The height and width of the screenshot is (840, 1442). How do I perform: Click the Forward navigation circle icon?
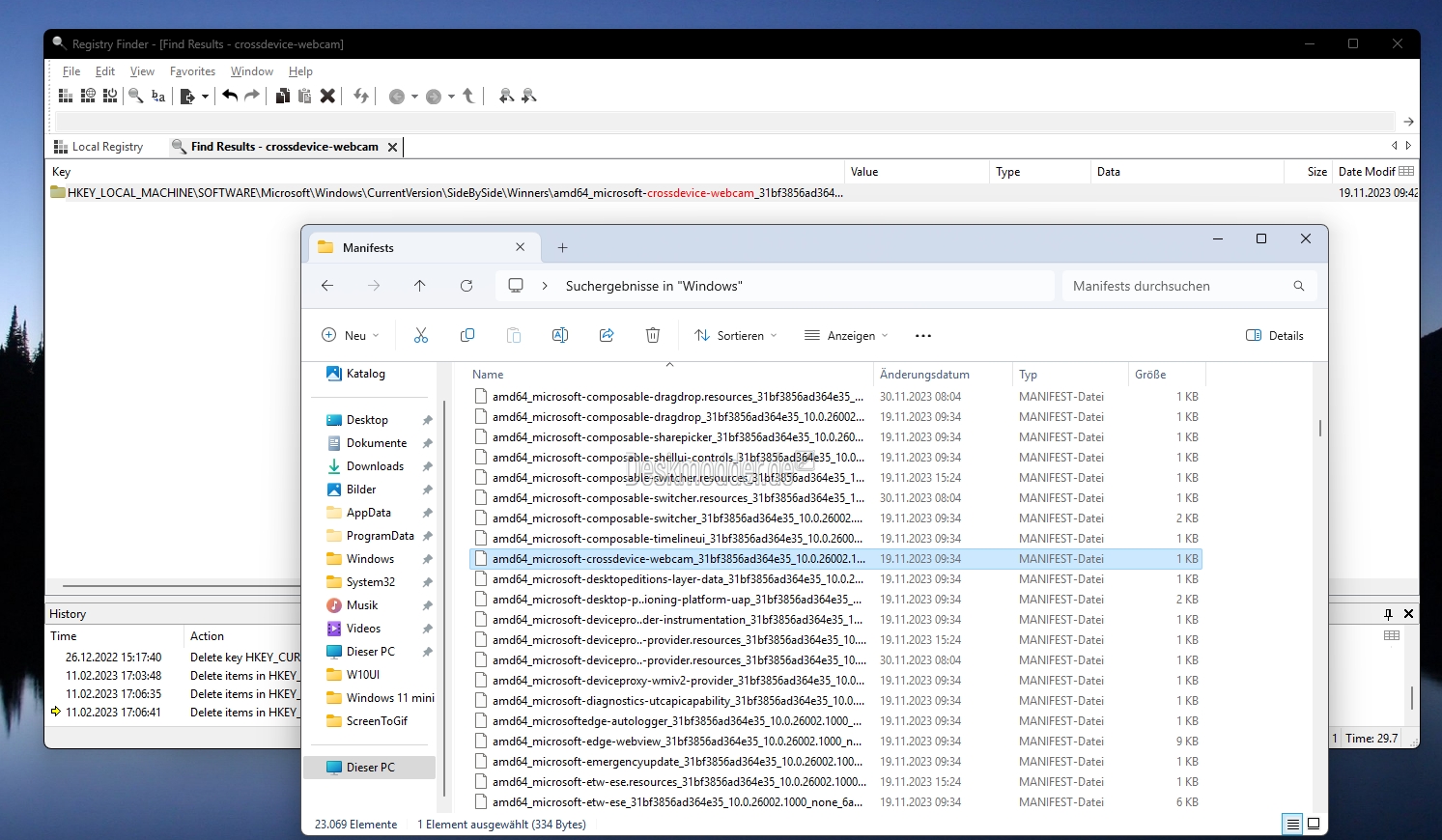[434, 97]
